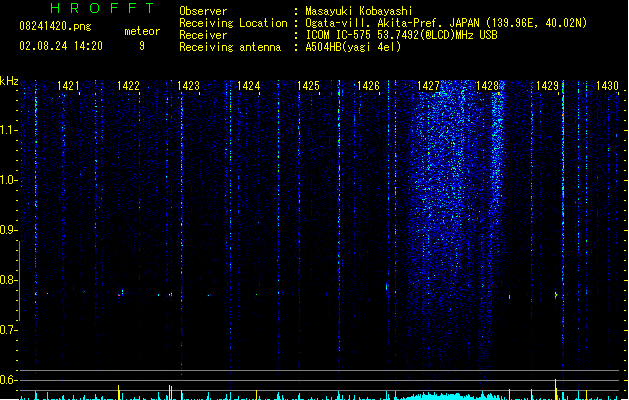Click the 1429 time marker
629x400 pixels.
(548, 86)
